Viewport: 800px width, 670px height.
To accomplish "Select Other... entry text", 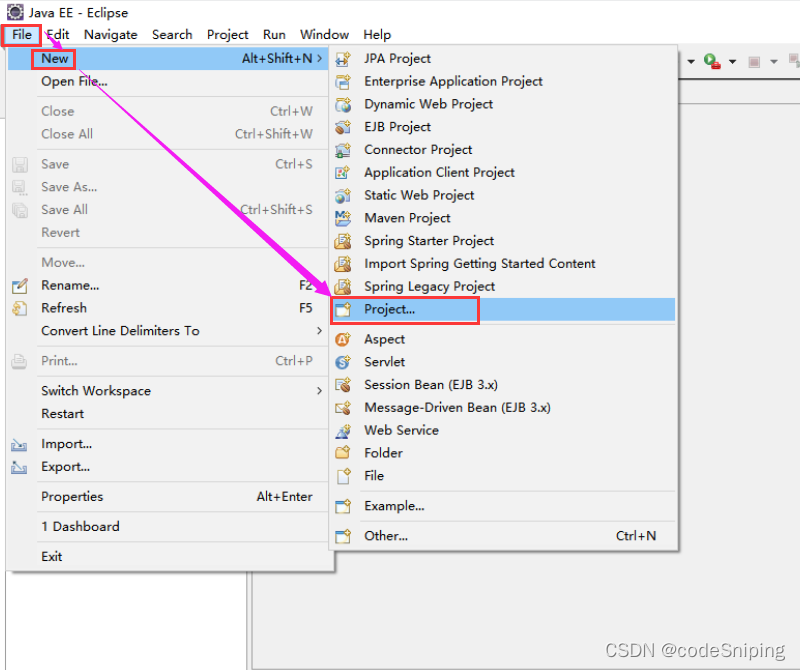I will tap(386, 536).
